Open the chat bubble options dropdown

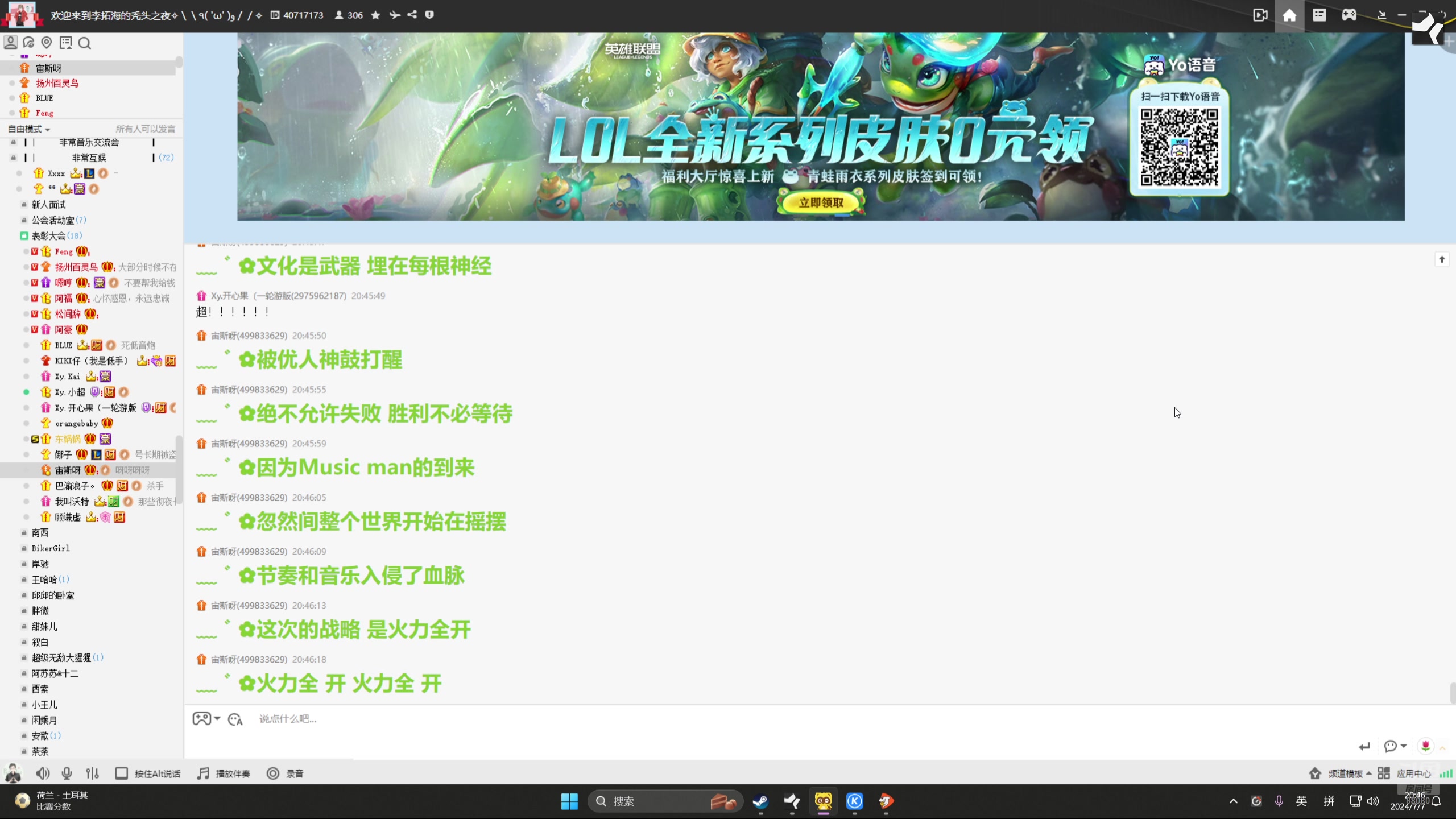[1395, 746]
